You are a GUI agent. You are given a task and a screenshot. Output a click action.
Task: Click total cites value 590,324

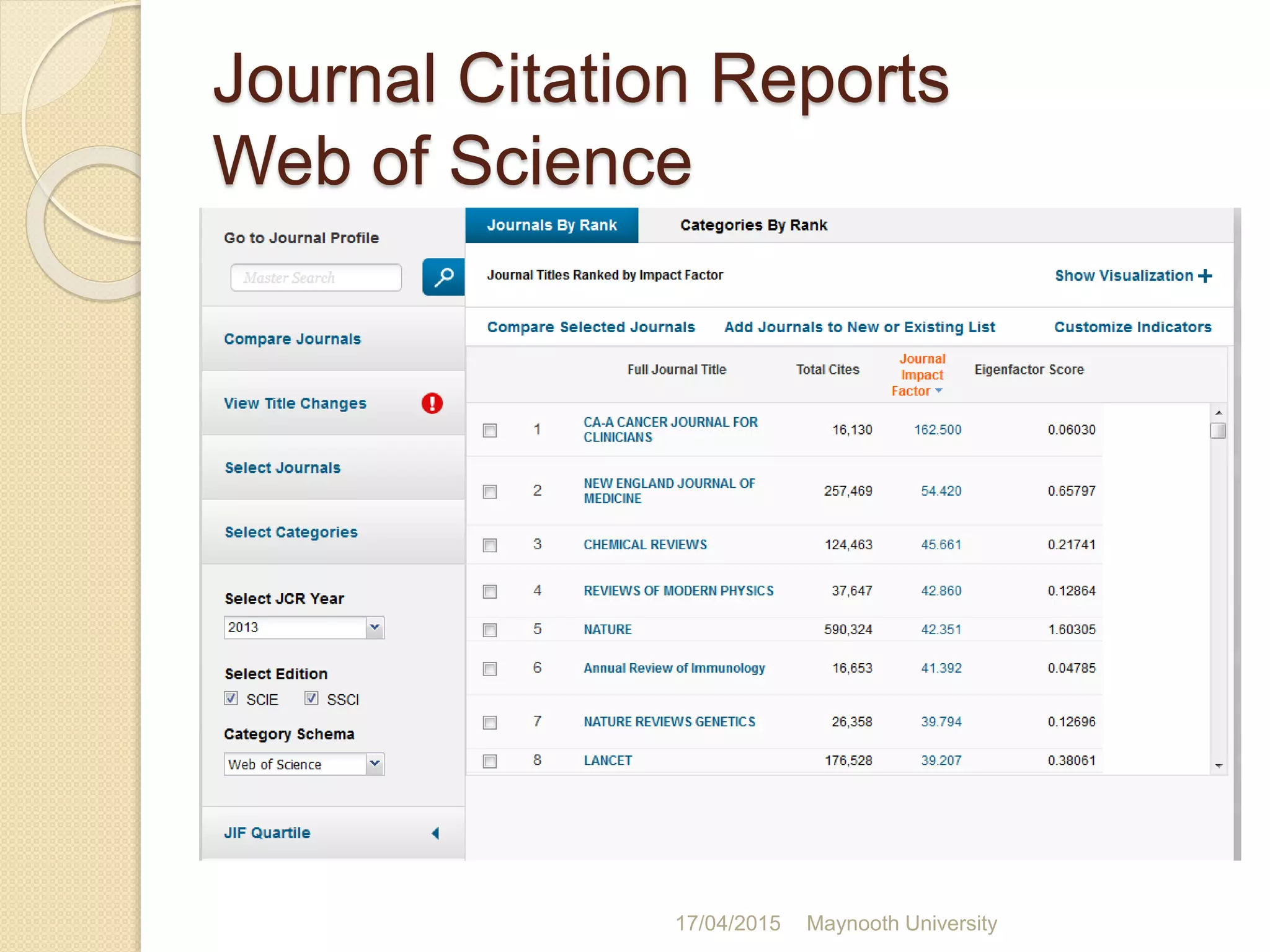click(x=848, y=630)
